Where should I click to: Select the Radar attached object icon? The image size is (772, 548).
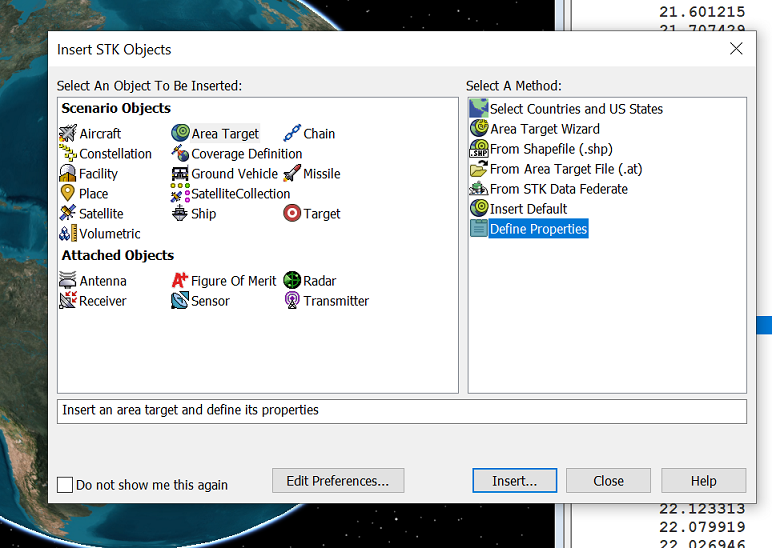[292, 280]
